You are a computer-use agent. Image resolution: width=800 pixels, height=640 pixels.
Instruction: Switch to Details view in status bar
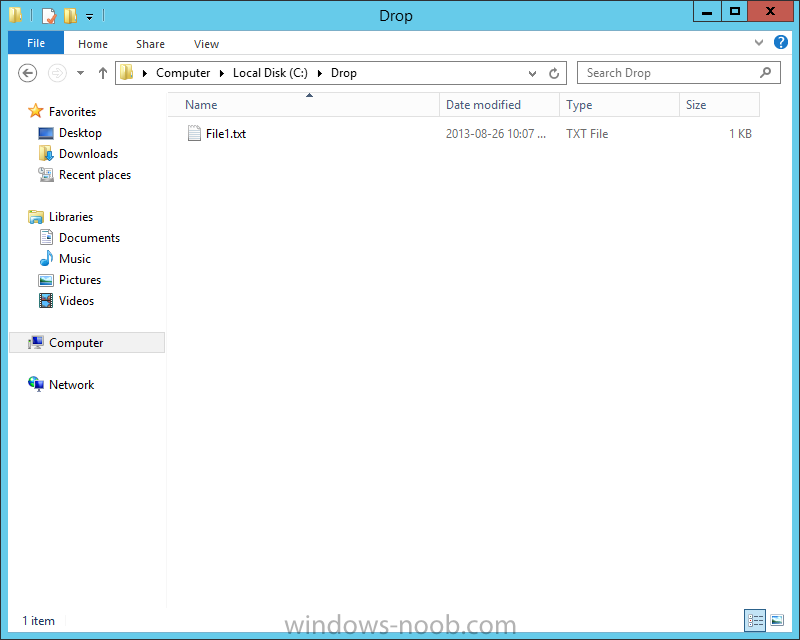(x=755, y=621)
